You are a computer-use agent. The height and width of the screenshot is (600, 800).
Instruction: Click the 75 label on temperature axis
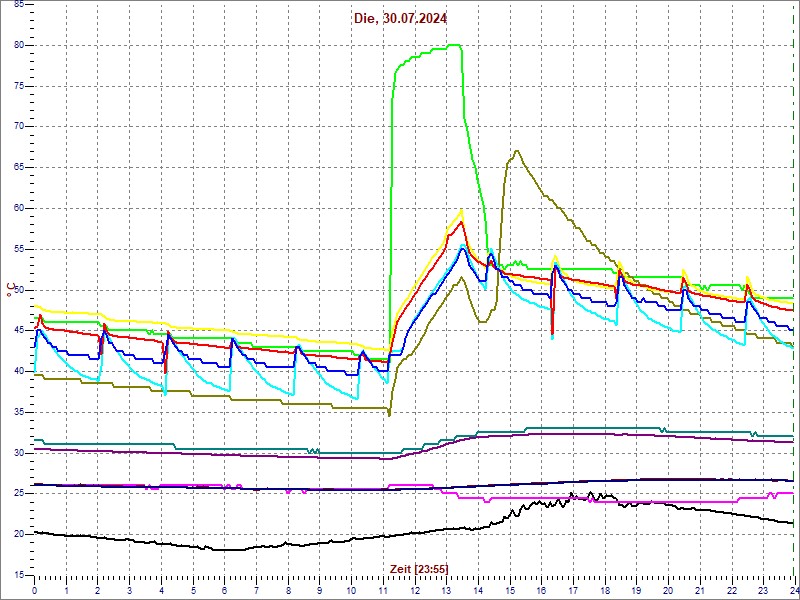pyautogui.click(x=18, y=86)
